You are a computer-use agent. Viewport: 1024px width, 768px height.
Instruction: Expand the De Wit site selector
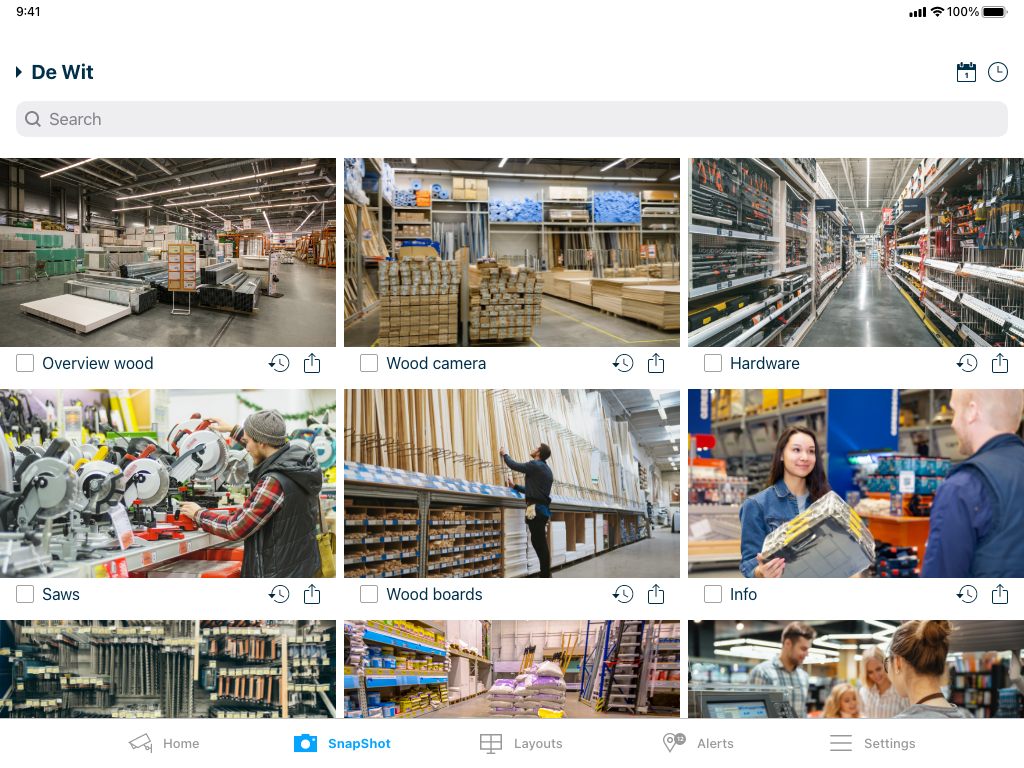[x=55, y=72]
